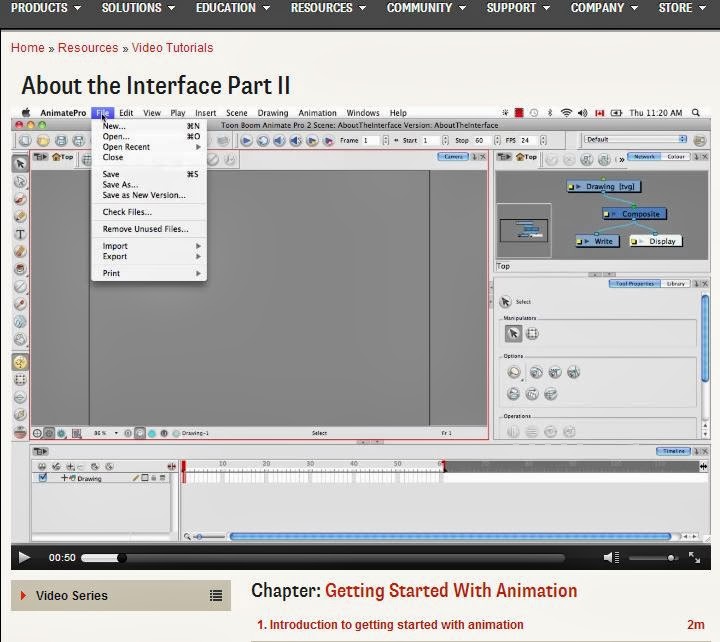Click the Play button in the AnimatePro playback toolbar

[x=246, y=141]
